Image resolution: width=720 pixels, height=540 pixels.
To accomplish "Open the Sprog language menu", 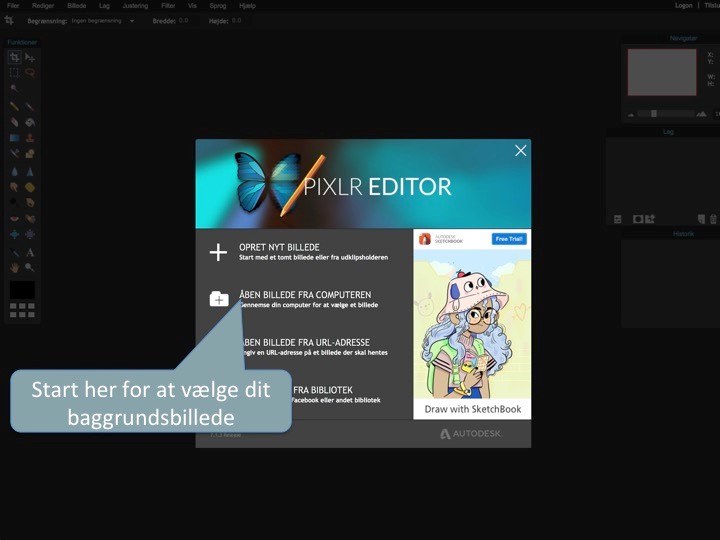I will 218,6.
